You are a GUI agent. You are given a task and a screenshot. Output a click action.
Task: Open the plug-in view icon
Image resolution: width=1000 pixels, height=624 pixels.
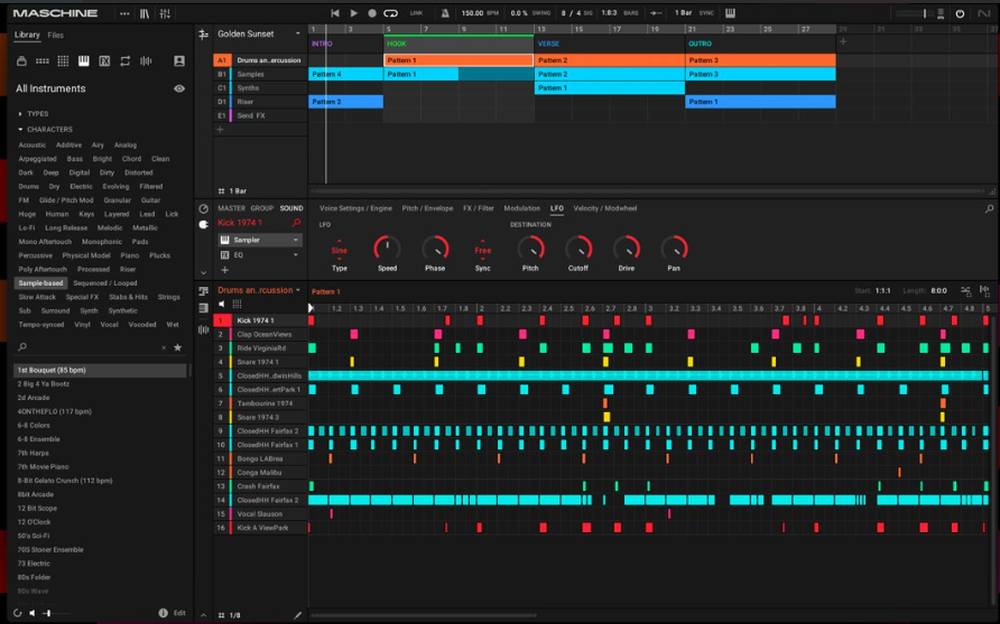point(203,225)
